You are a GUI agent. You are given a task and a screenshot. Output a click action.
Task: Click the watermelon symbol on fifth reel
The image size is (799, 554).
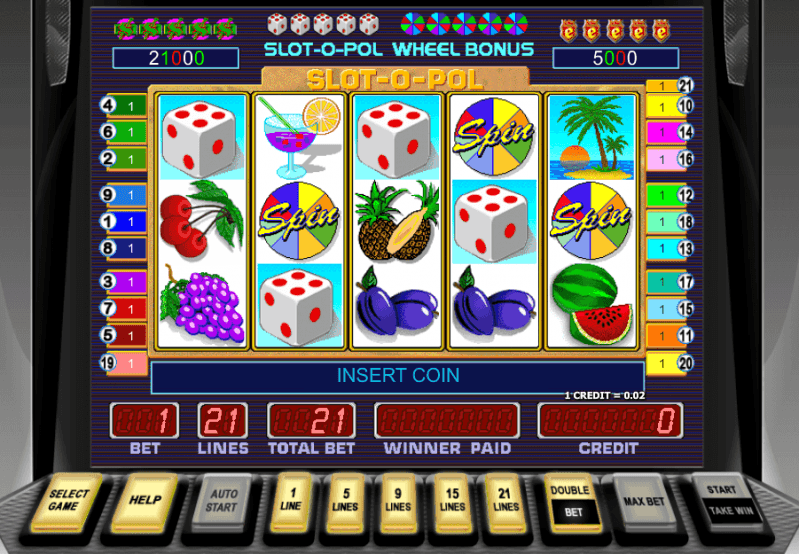[x=592, y=305]
